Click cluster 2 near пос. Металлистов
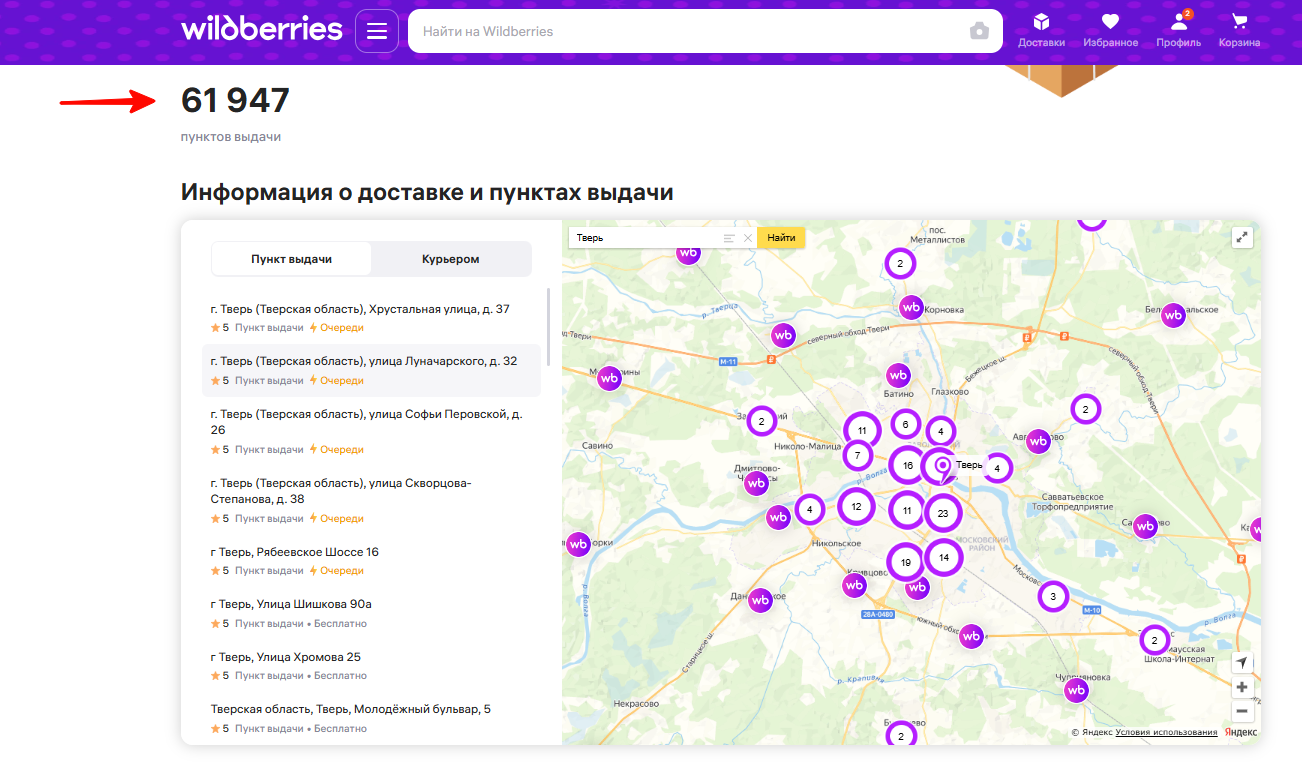The height and width of the screenshot is (768, 1302). click(900, 264)
